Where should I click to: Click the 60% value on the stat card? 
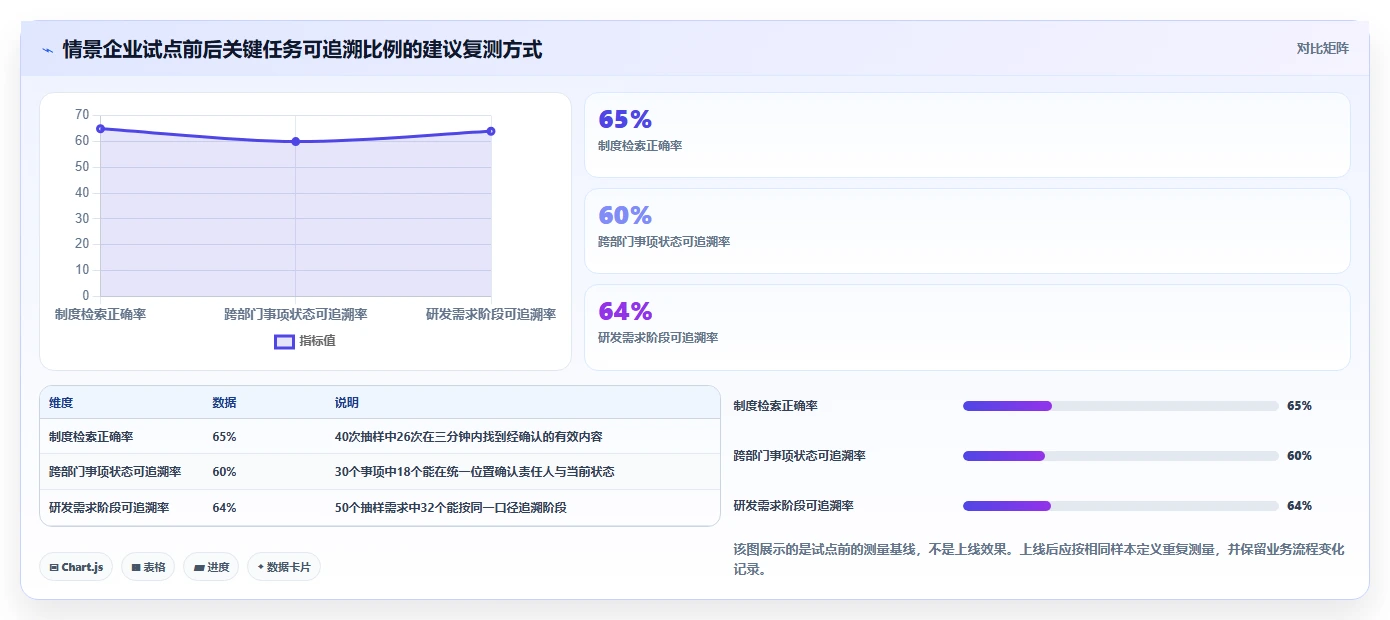[625, 215]
